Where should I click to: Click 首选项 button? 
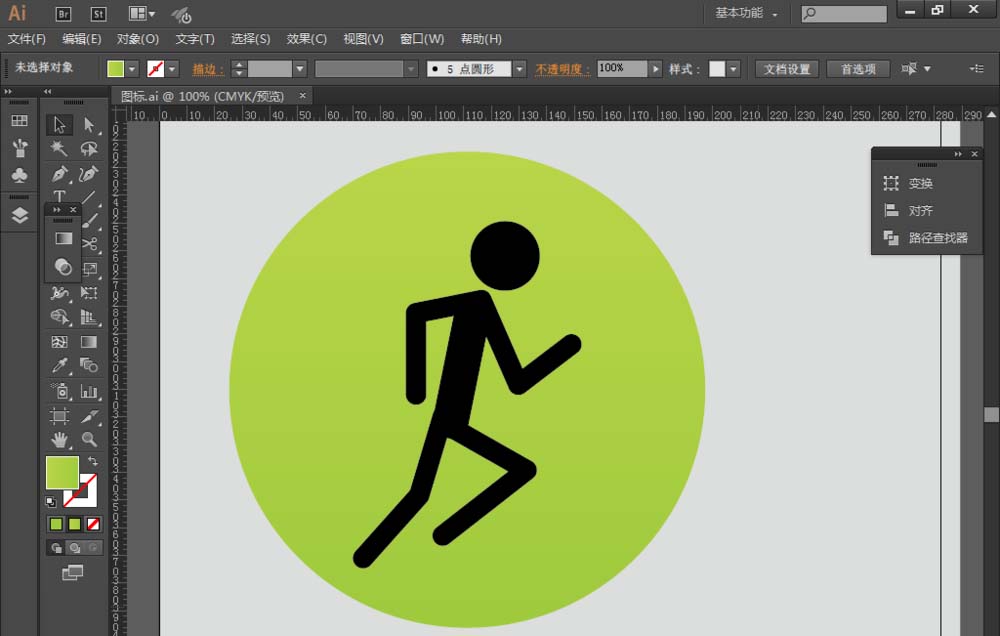tap(858, 69)
